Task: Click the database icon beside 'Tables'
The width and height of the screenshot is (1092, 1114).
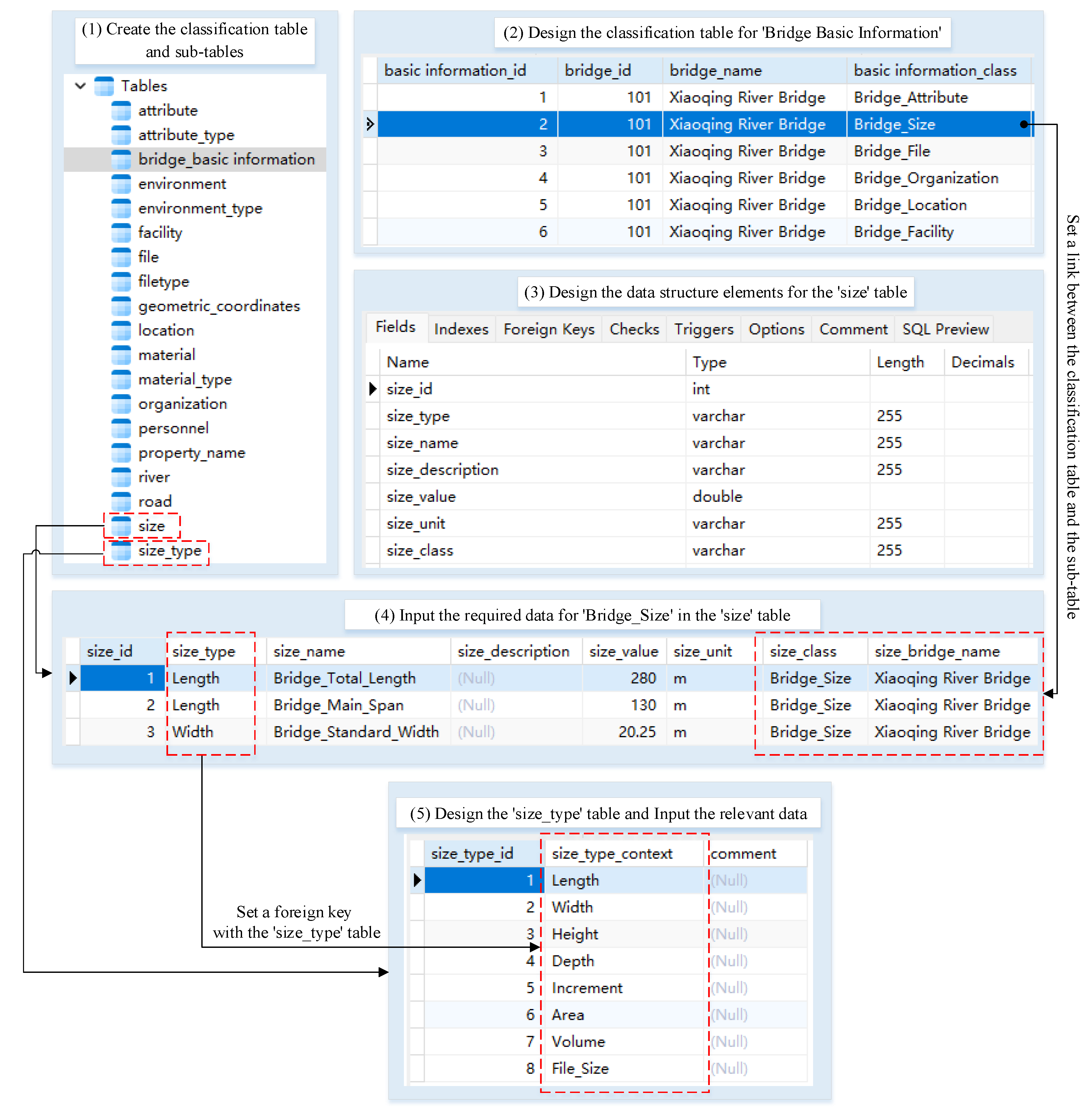Action: 104,86
